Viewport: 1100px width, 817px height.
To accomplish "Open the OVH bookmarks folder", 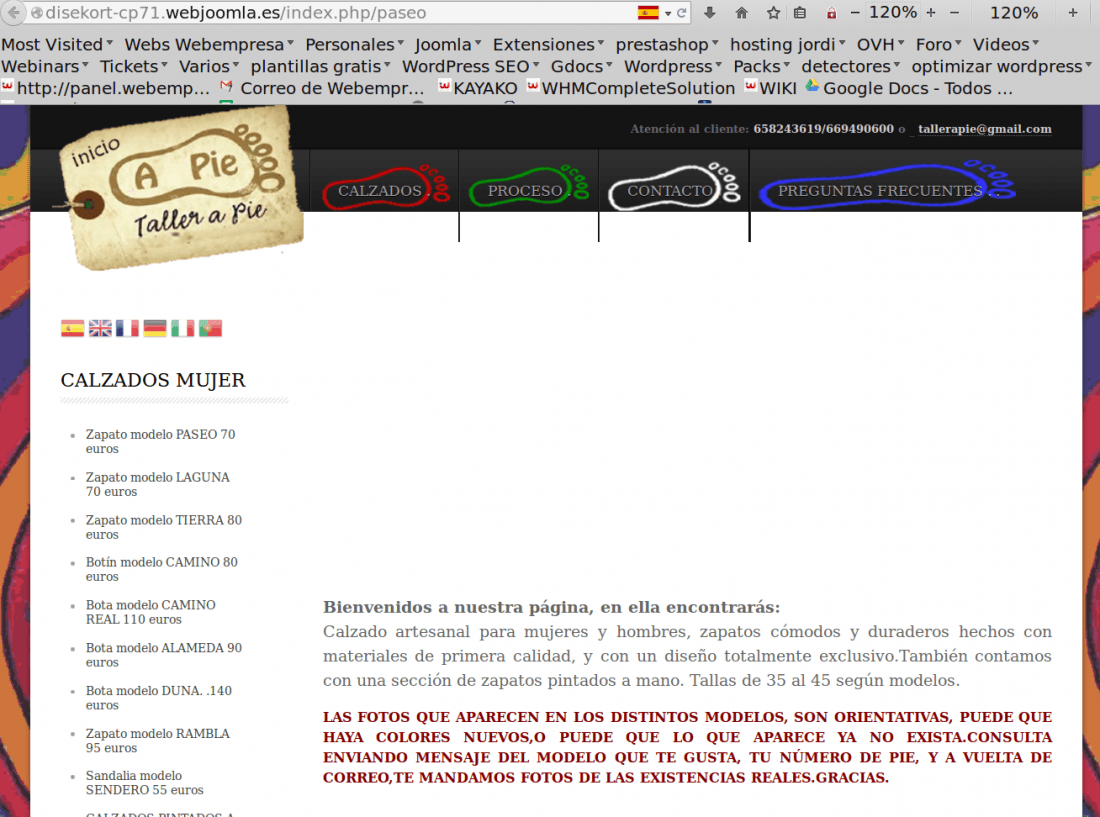I will click(x=880, y=44).
